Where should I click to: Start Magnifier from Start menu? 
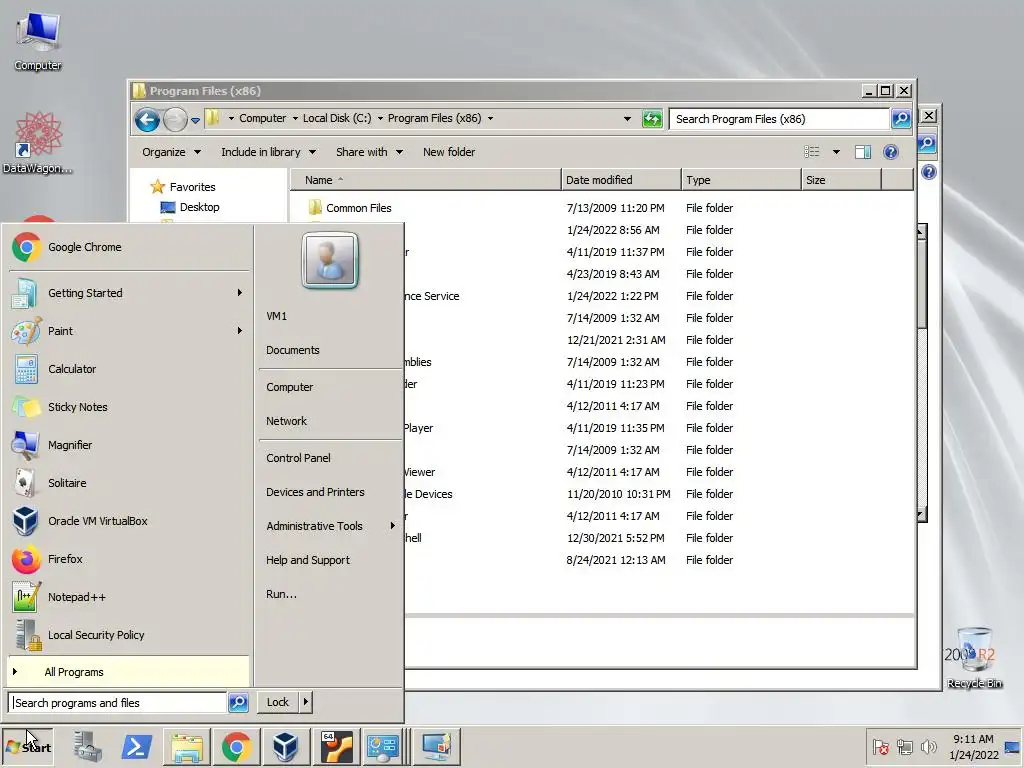coord(129,445)
